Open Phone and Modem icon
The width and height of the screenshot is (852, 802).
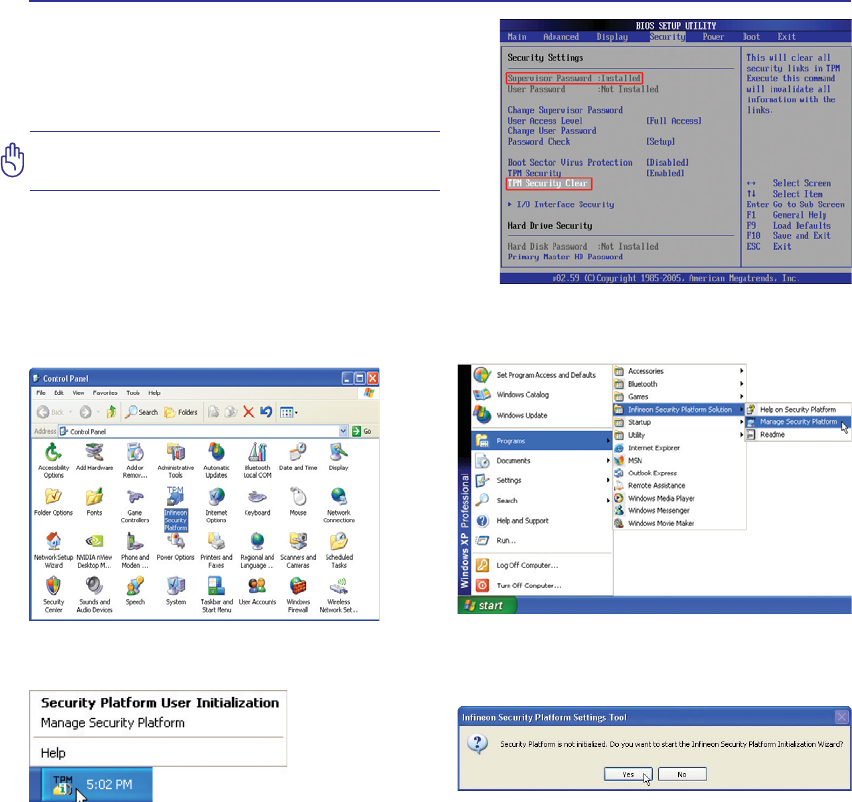coord(135,550)
